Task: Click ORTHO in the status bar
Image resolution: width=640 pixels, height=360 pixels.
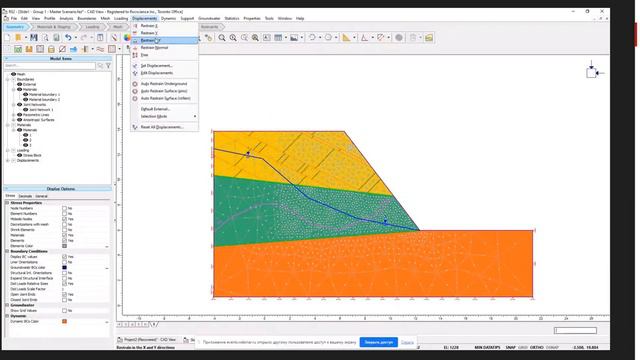Action: tap(536, 347)
